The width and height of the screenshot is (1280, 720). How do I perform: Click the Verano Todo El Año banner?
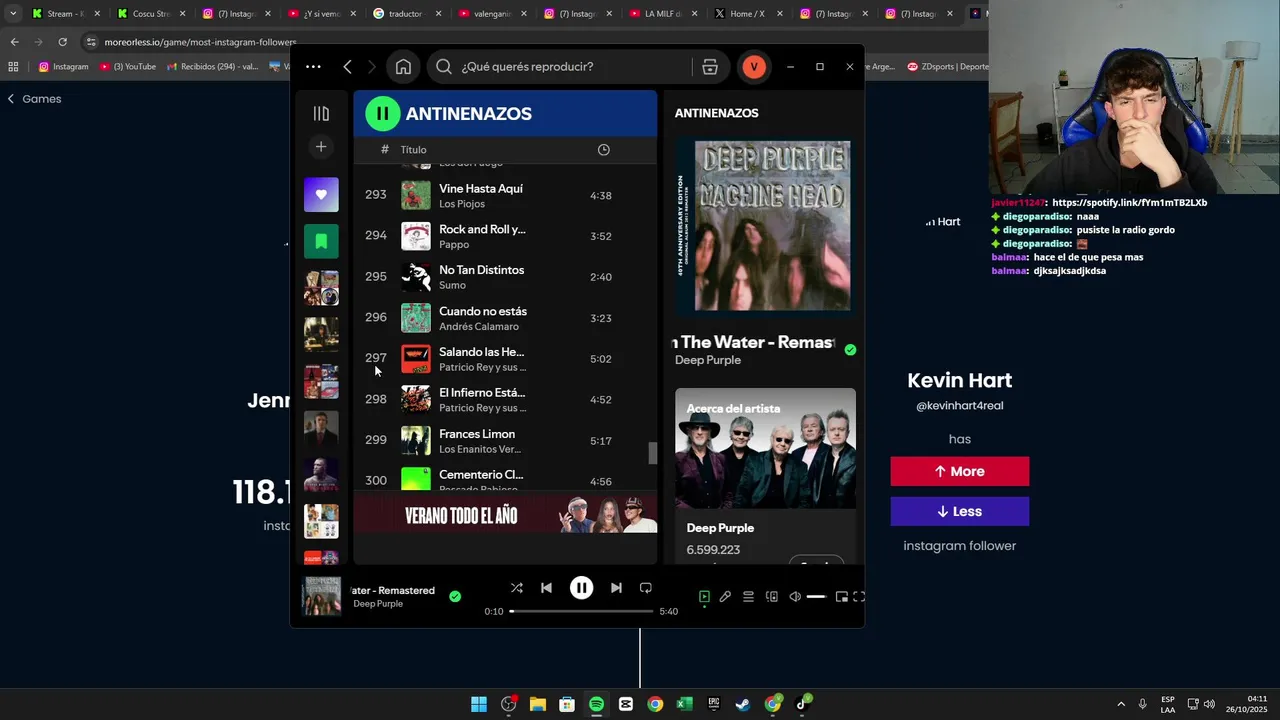[505, 515]
